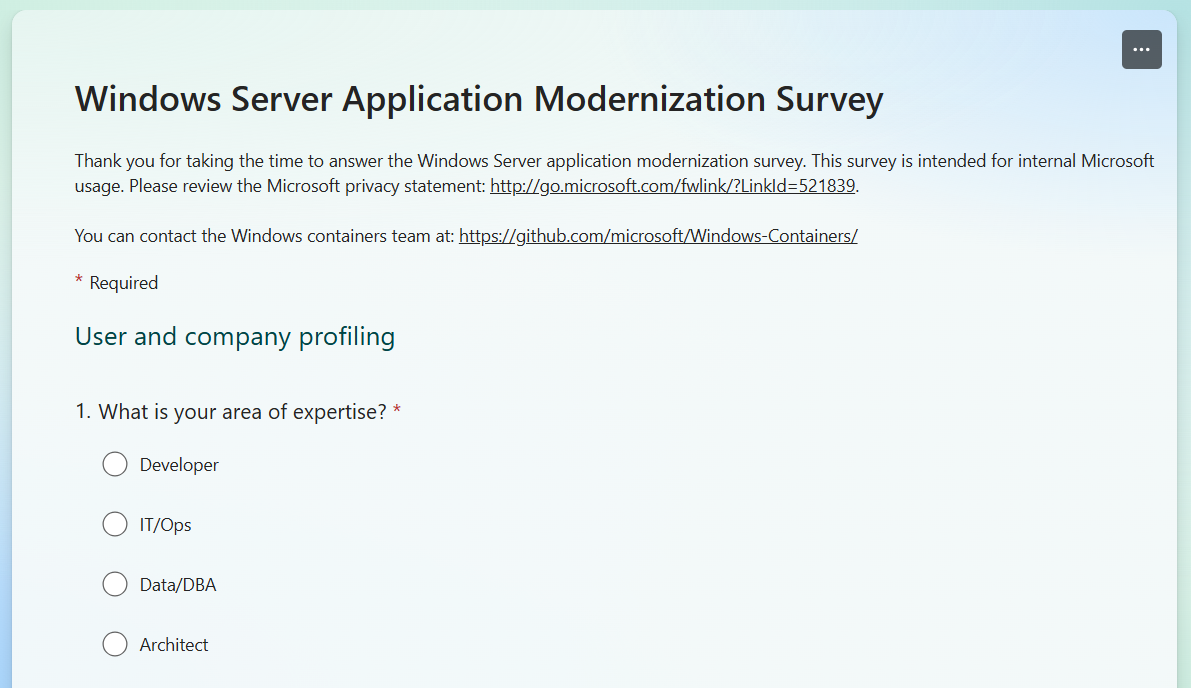Click the Architect label text
Viewport: 1191px width, 688px height.
tap(172, 644)
